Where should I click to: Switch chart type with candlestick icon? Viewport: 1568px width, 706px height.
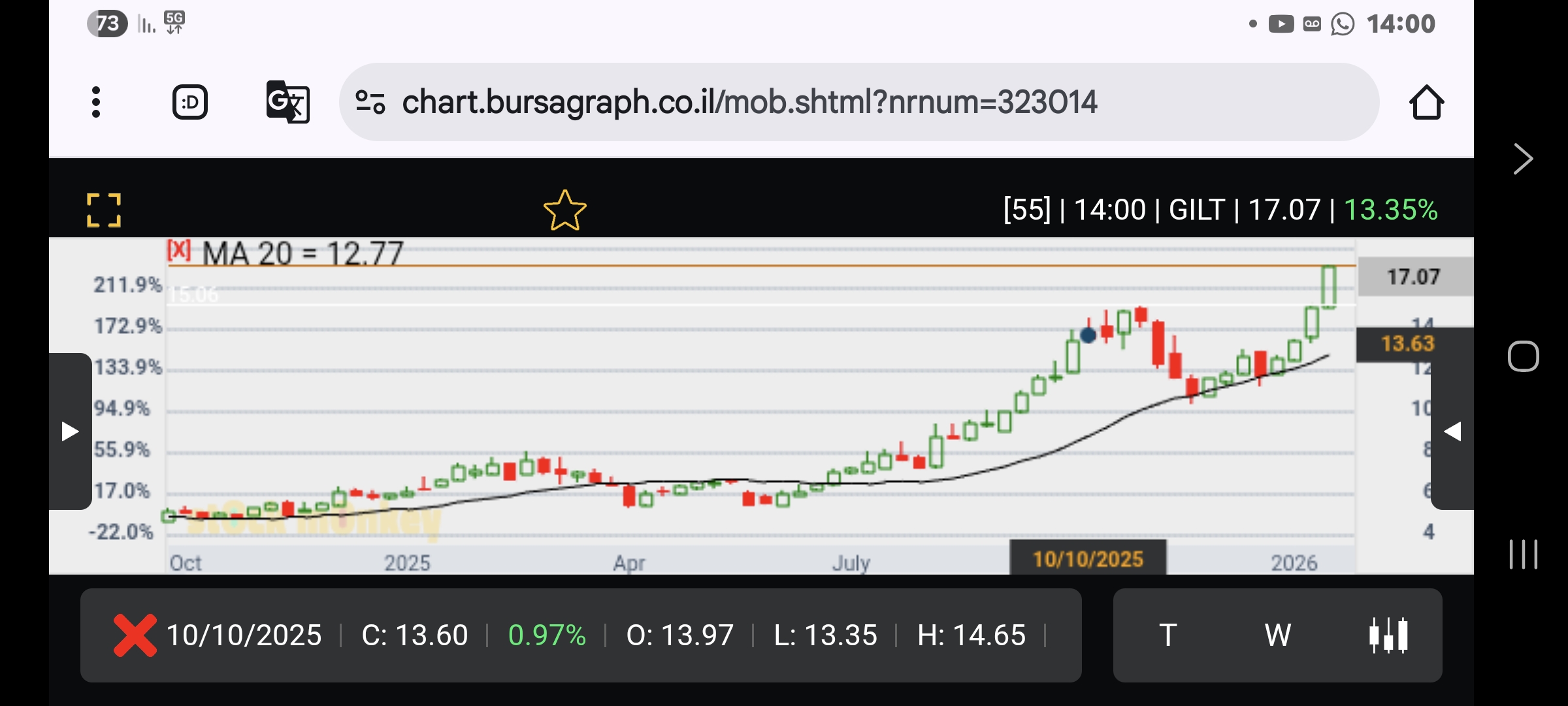[x=1388, y=635]
